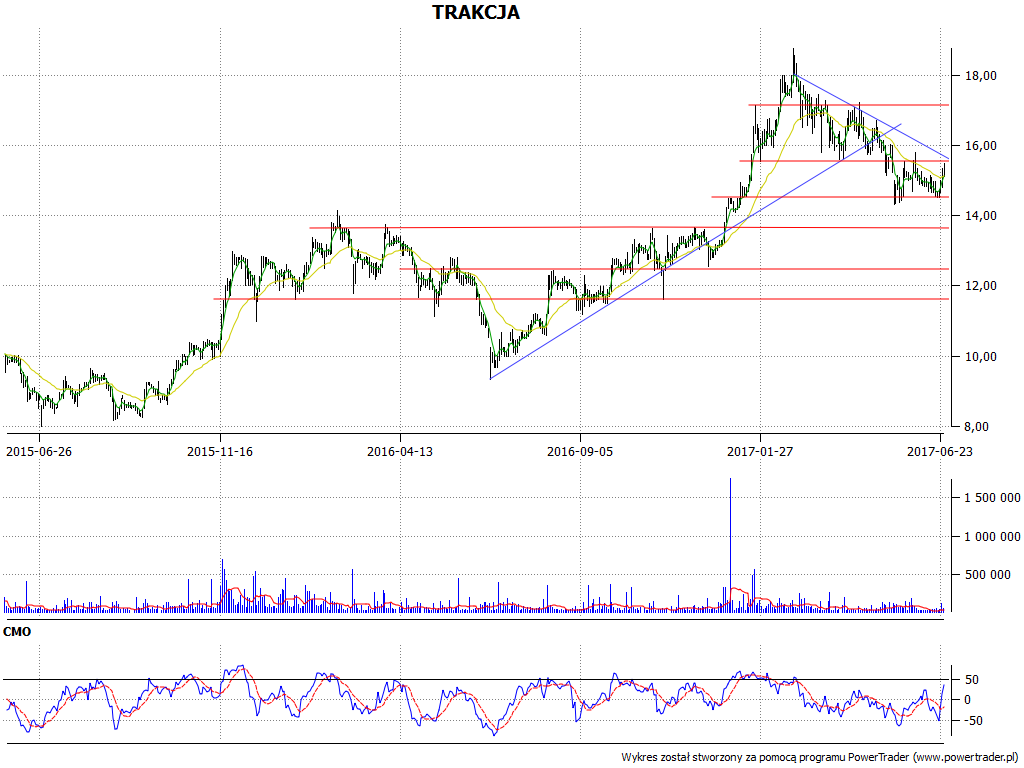
Task: Click the 2017-01-27 date label
Action: (x=760, y=451)
